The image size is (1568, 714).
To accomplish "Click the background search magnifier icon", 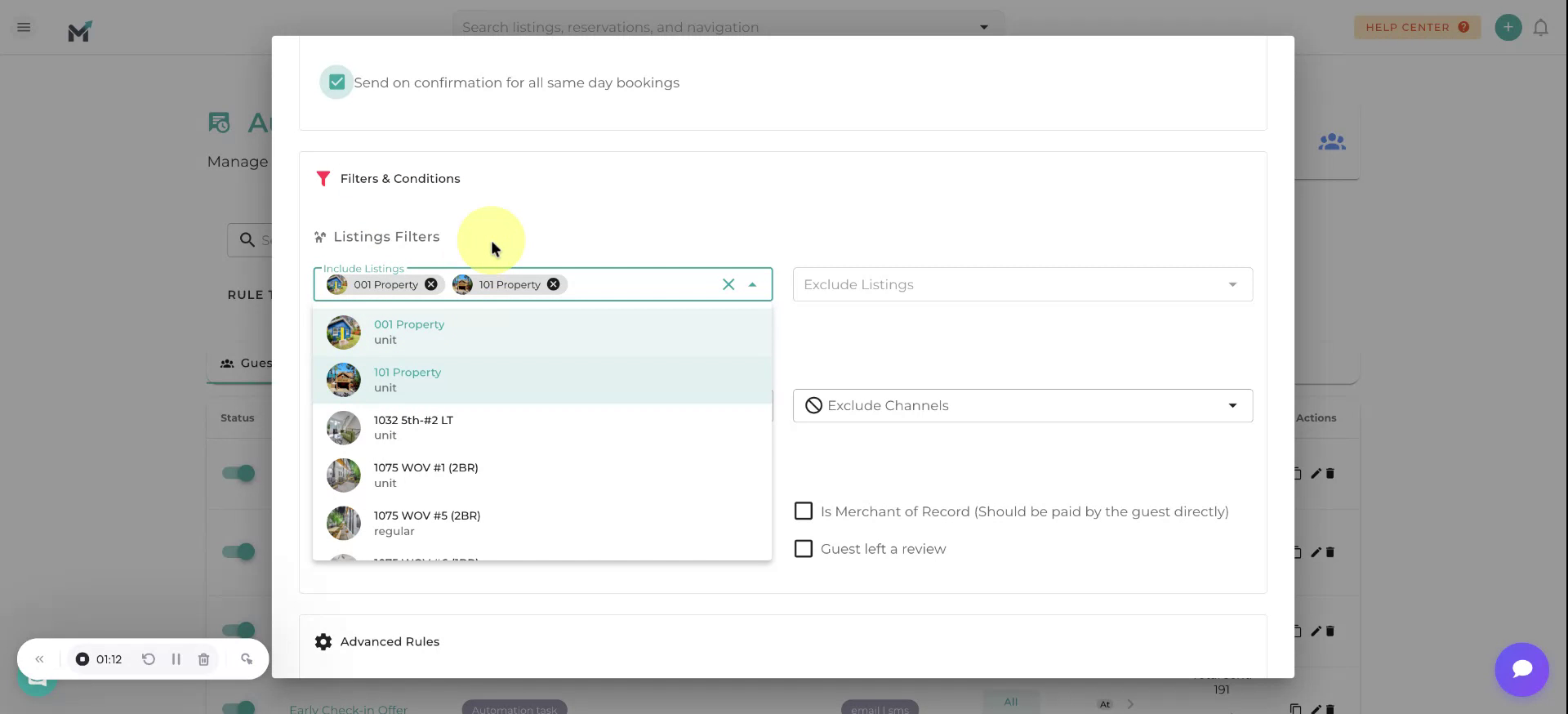I will (x=247, y=240).
